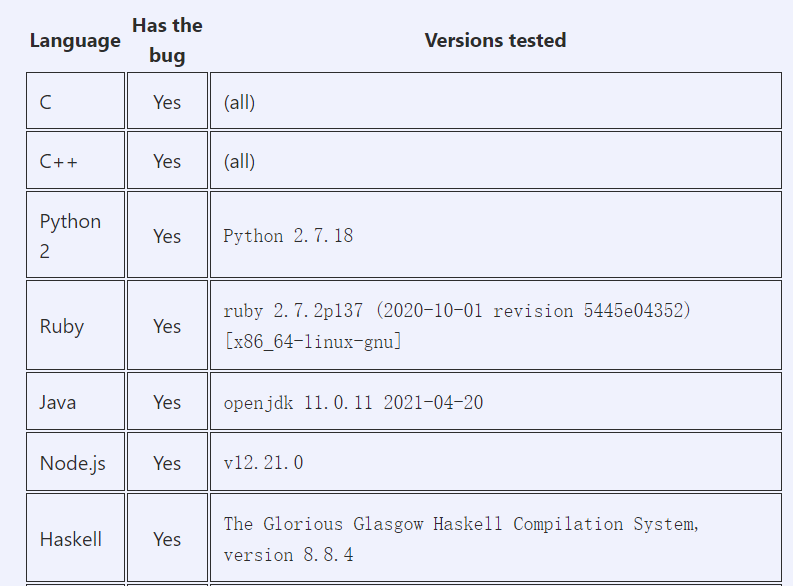This screenshot has width=793, height=586.
Task: Select the "Java" language cell
Action: click(58, 402)
